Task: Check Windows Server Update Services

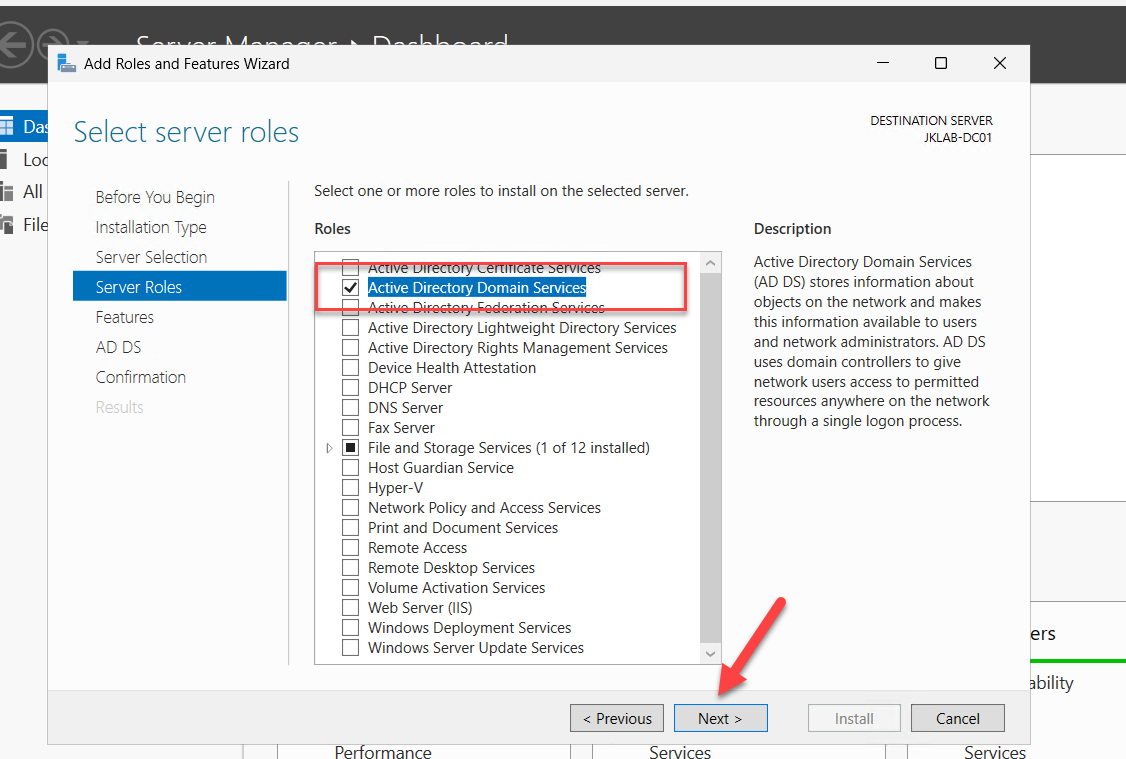Action: [350, 648]
